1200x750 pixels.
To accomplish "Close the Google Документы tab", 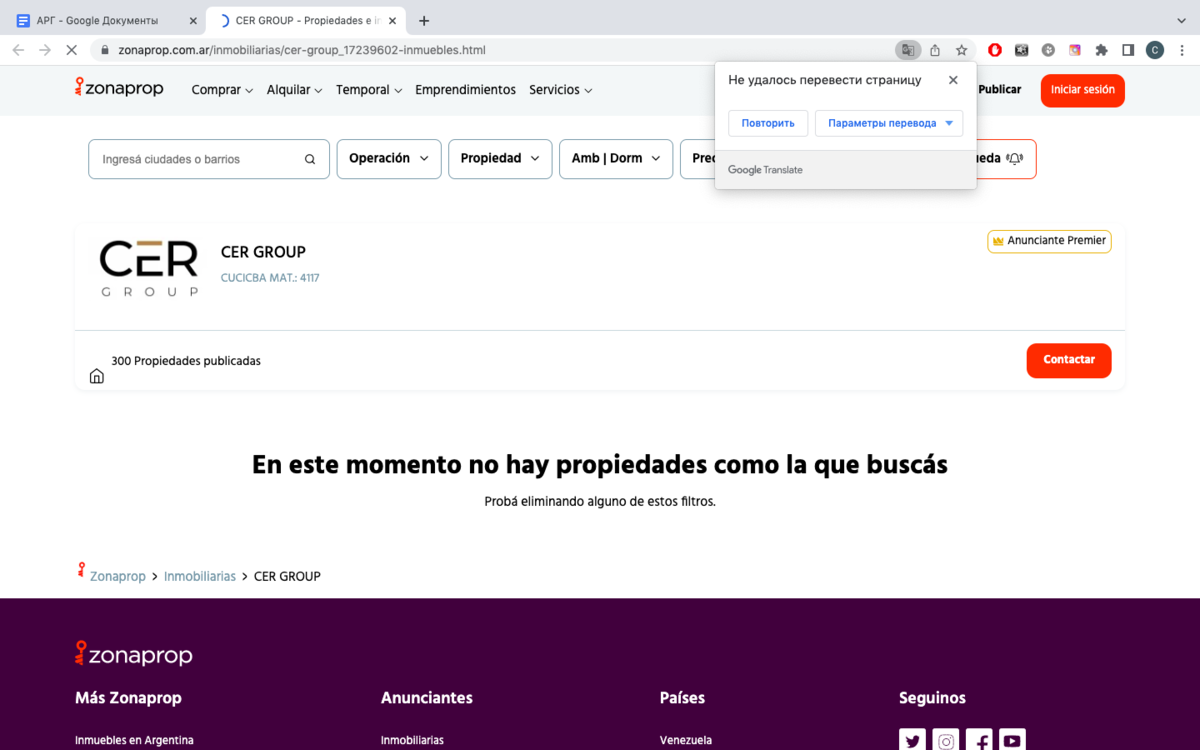I will point(193,20).
